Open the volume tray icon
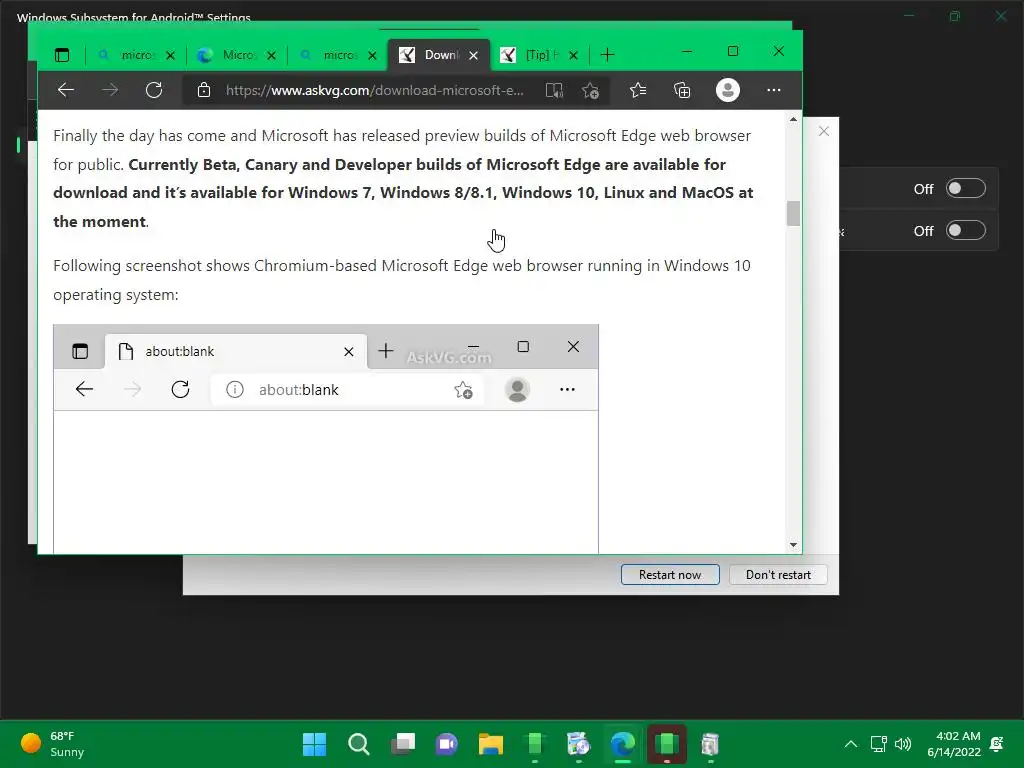Image resolution: width=1024 pixels, height=768 pixels. click(x=903, y=744)
